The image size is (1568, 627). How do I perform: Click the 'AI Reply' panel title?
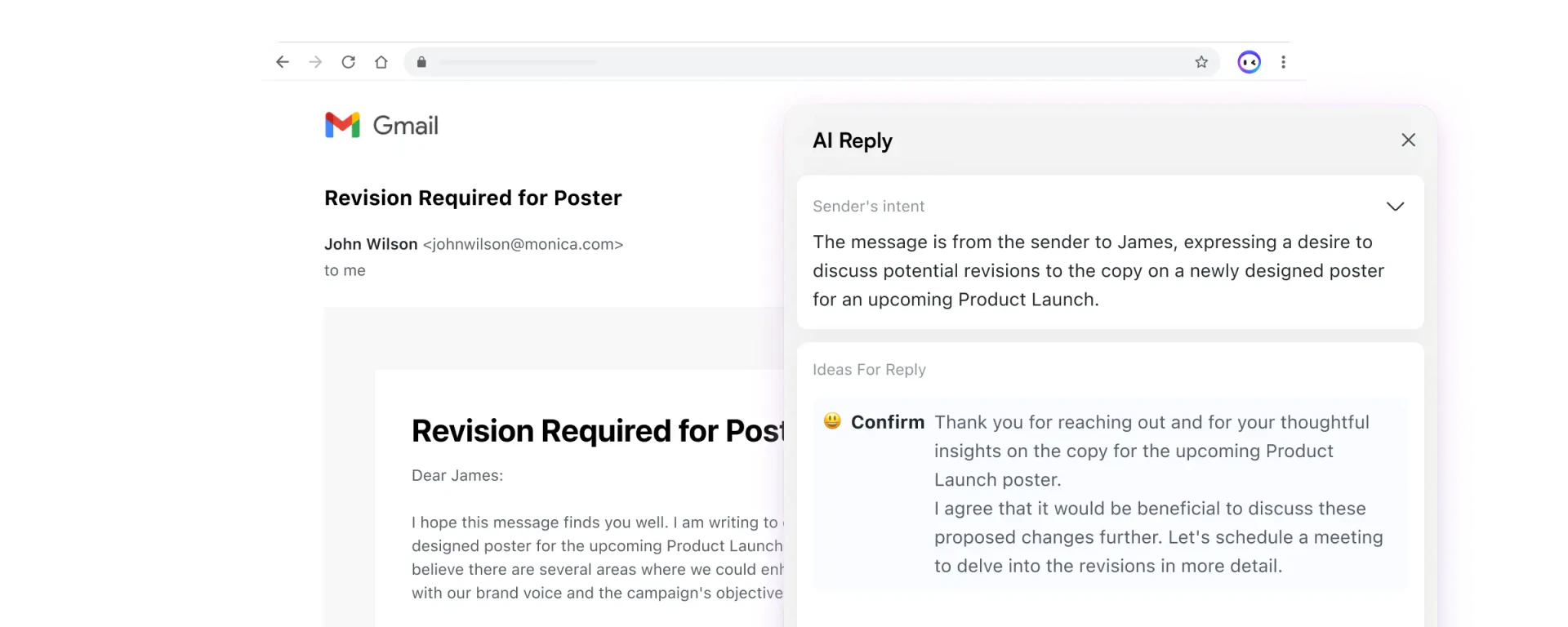(x=852, y=140)
